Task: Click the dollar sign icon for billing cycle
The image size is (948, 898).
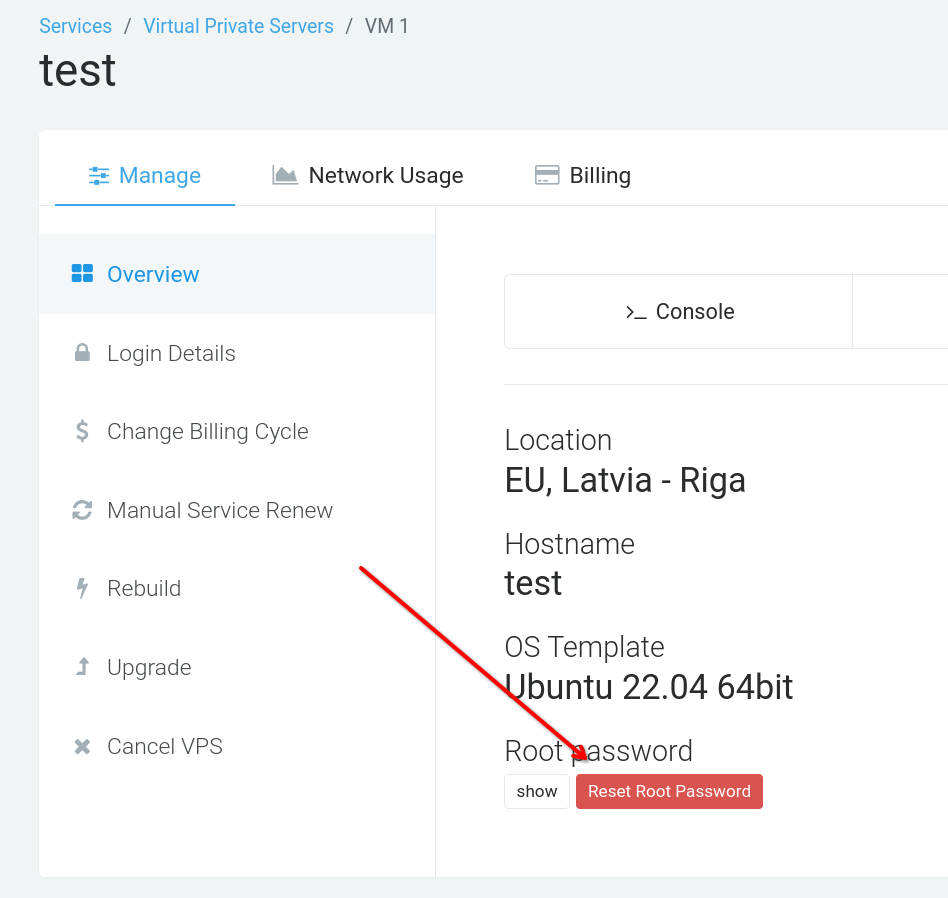Action: [x=82, y=431]
